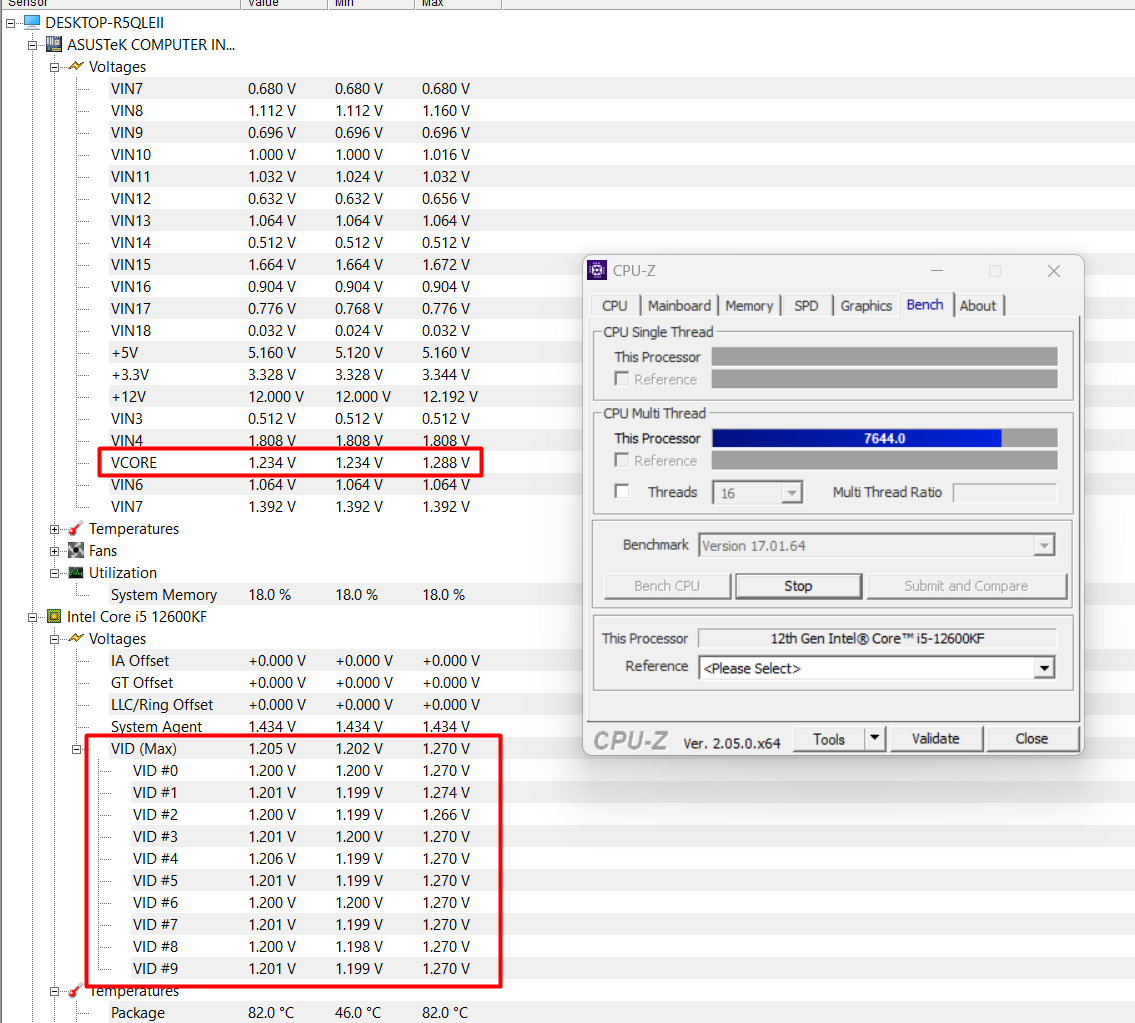Open the Threads count dropdown in CPU-Z

coord(792,492)
